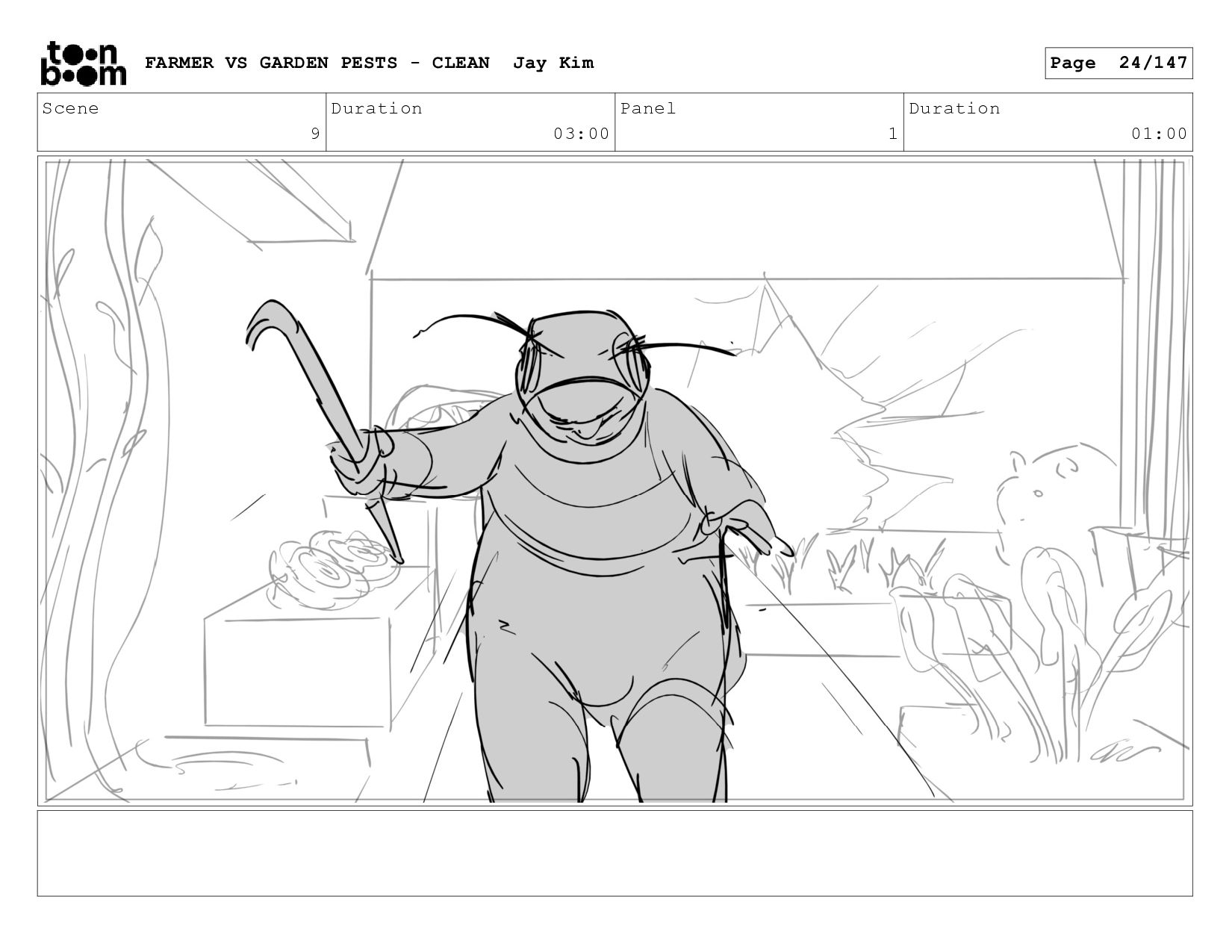Click the empty notes box below the panel
Image resolution: width=1232 pixels, height=952 pixels.
[x=615, y=853]
